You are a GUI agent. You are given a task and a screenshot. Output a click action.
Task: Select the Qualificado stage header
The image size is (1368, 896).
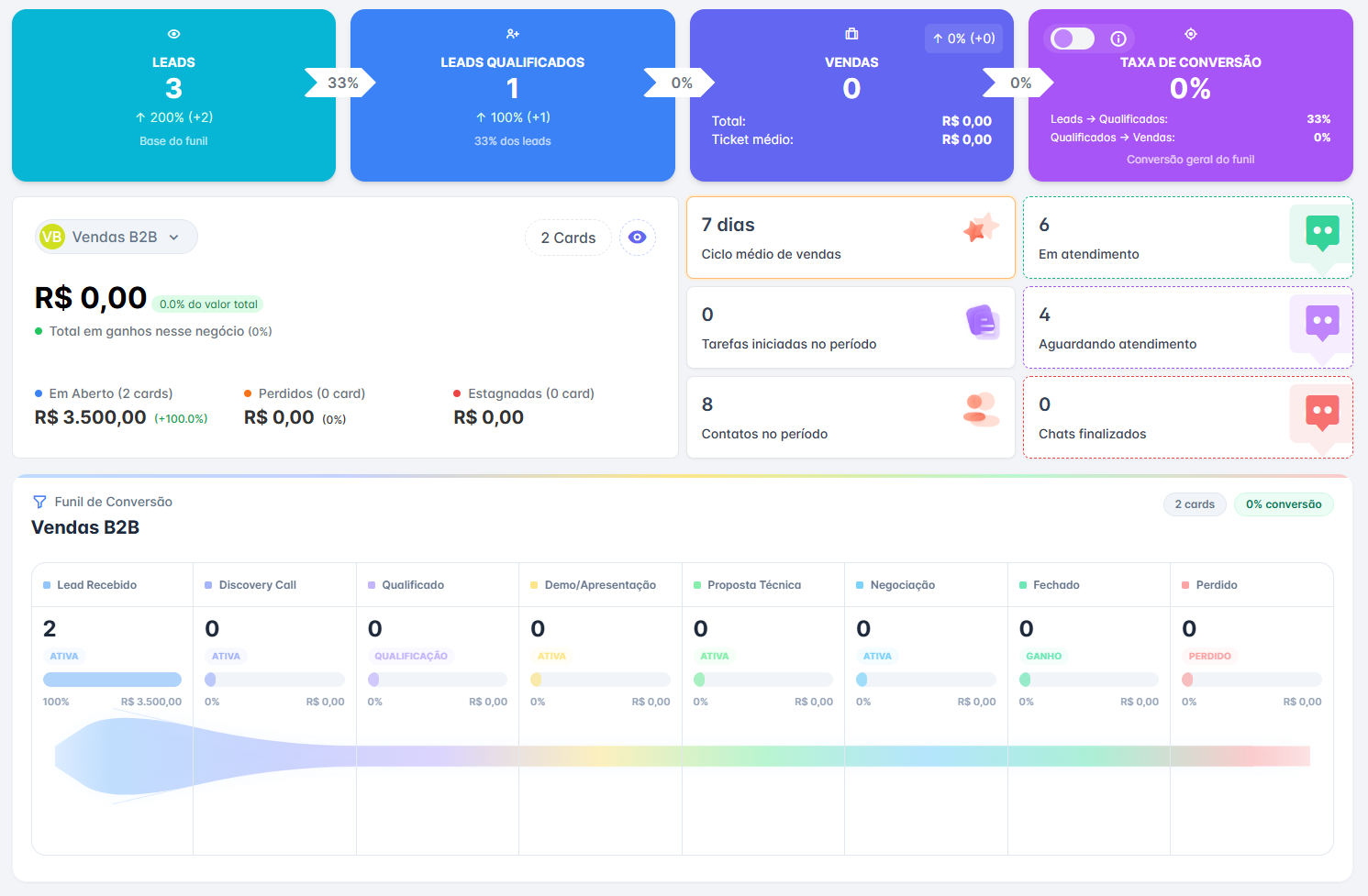(438, 585)
